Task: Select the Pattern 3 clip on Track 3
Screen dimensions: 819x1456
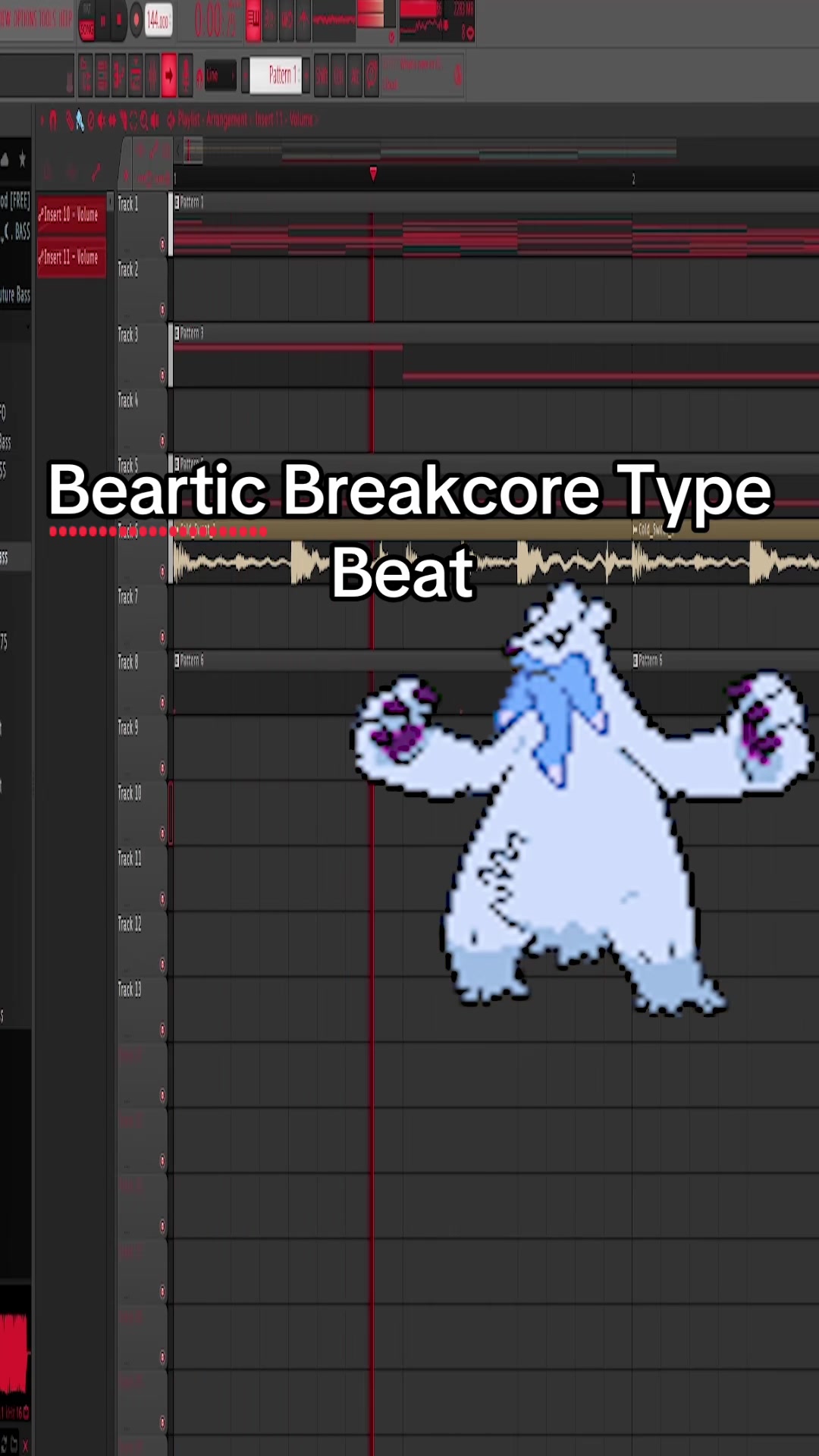Action: point(495,355)
